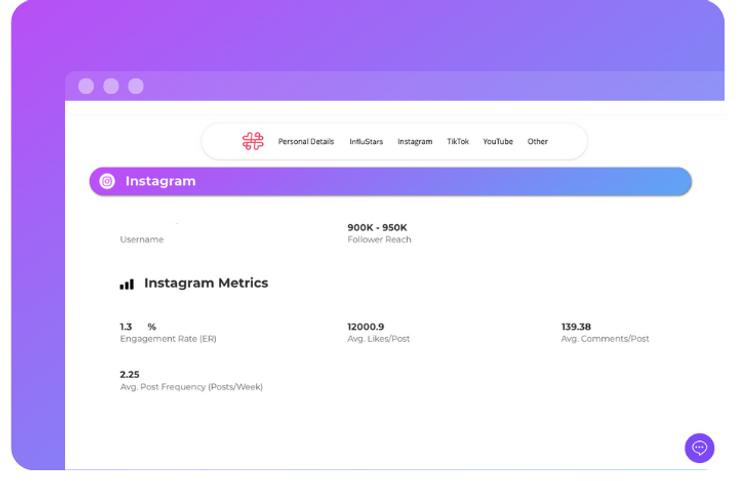Switch to the InfluStars tab
739x481 pixels.
click(x=366, y=141)
